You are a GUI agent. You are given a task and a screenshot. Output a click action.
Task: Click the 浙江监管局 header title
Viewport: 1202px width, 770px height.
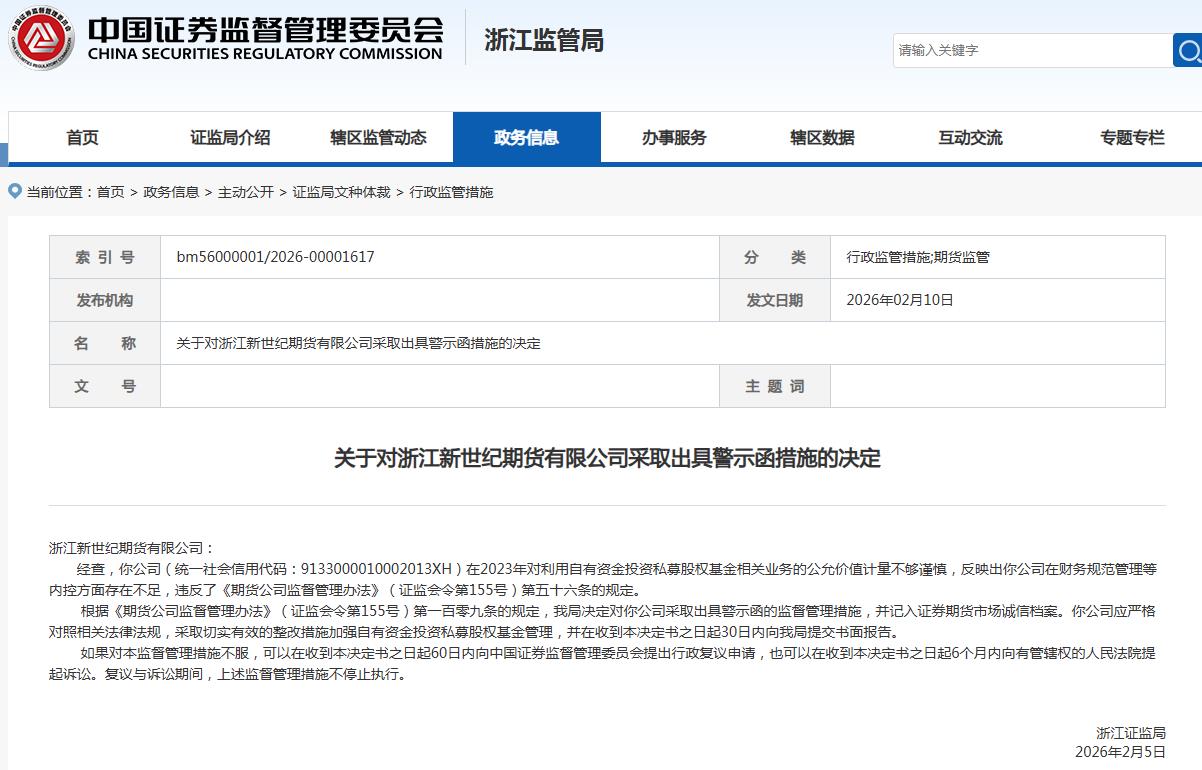pos(544,41)
